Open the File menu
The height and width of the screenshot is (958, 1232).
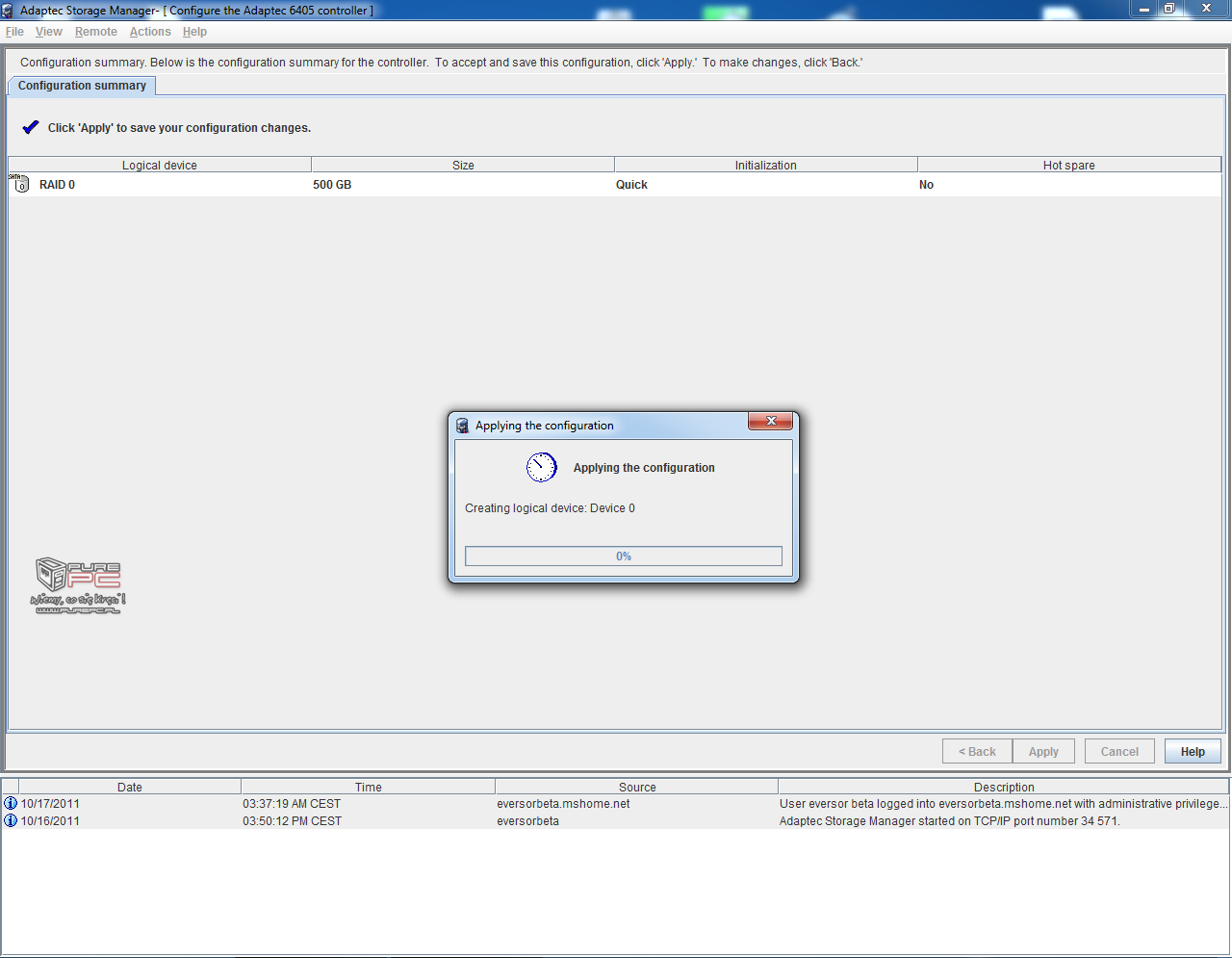(14, 32)
